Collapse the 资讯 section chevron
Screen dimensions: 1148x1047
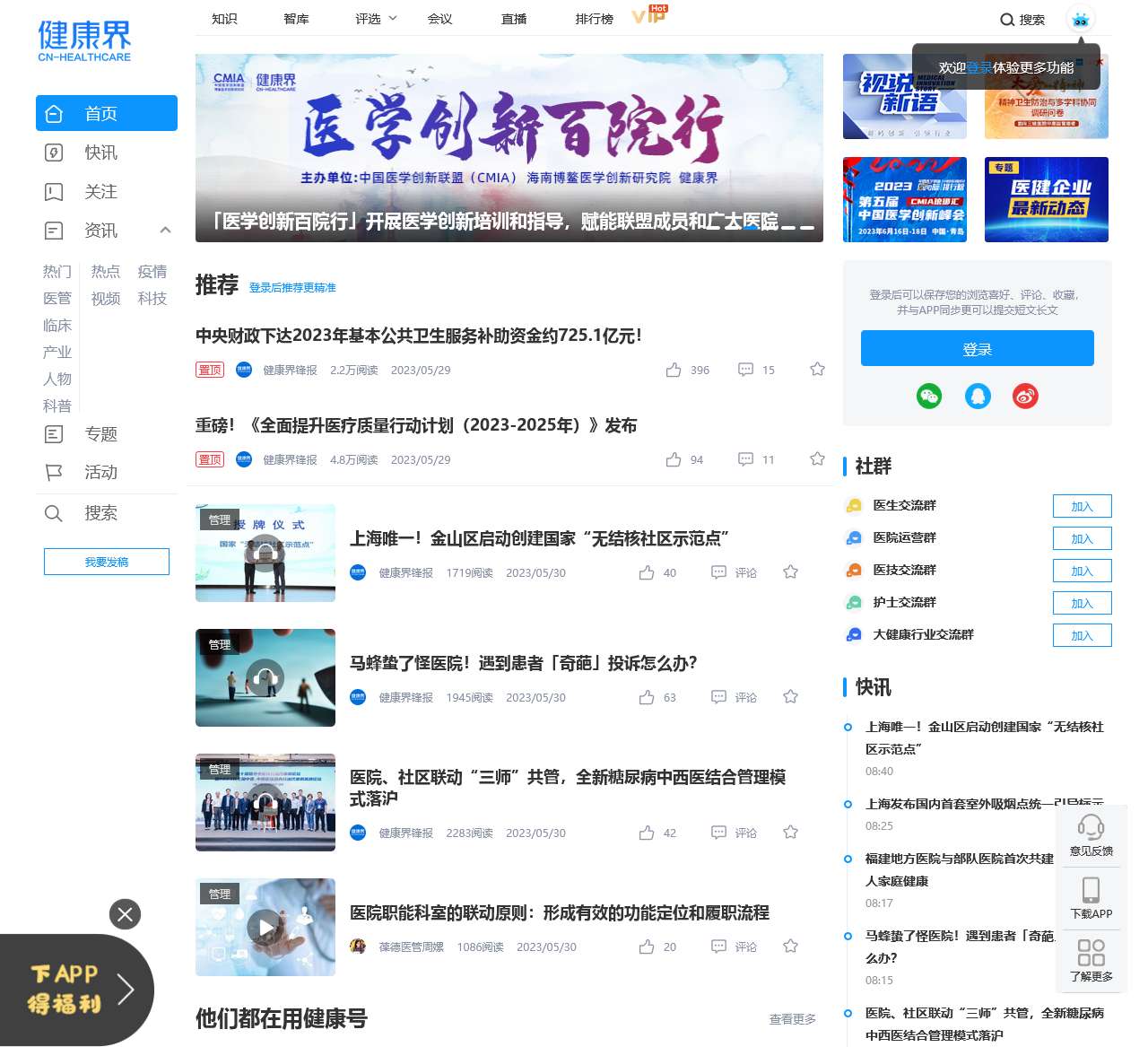(x=165, y=231)
